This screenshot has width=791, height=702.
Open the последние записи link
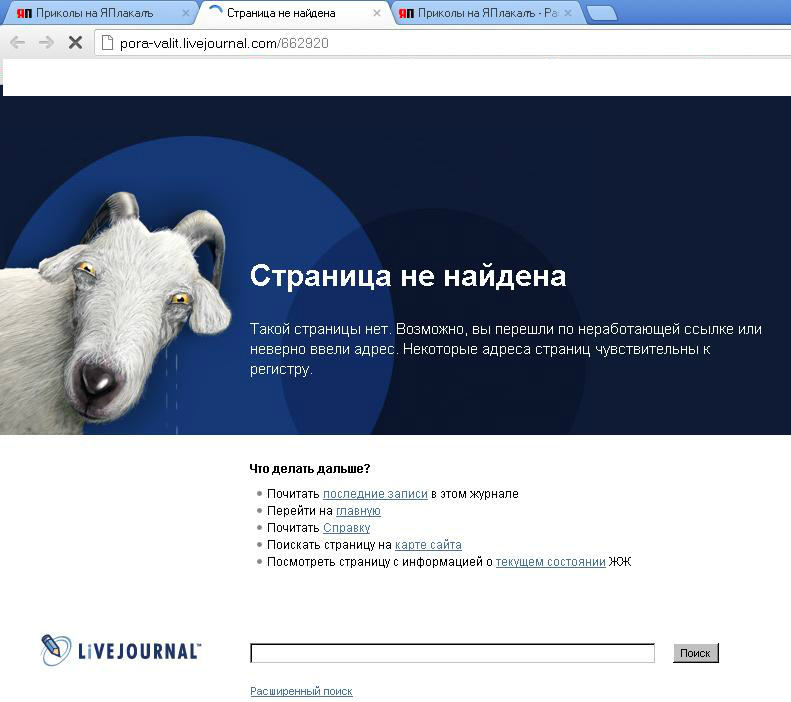[375, 494]
